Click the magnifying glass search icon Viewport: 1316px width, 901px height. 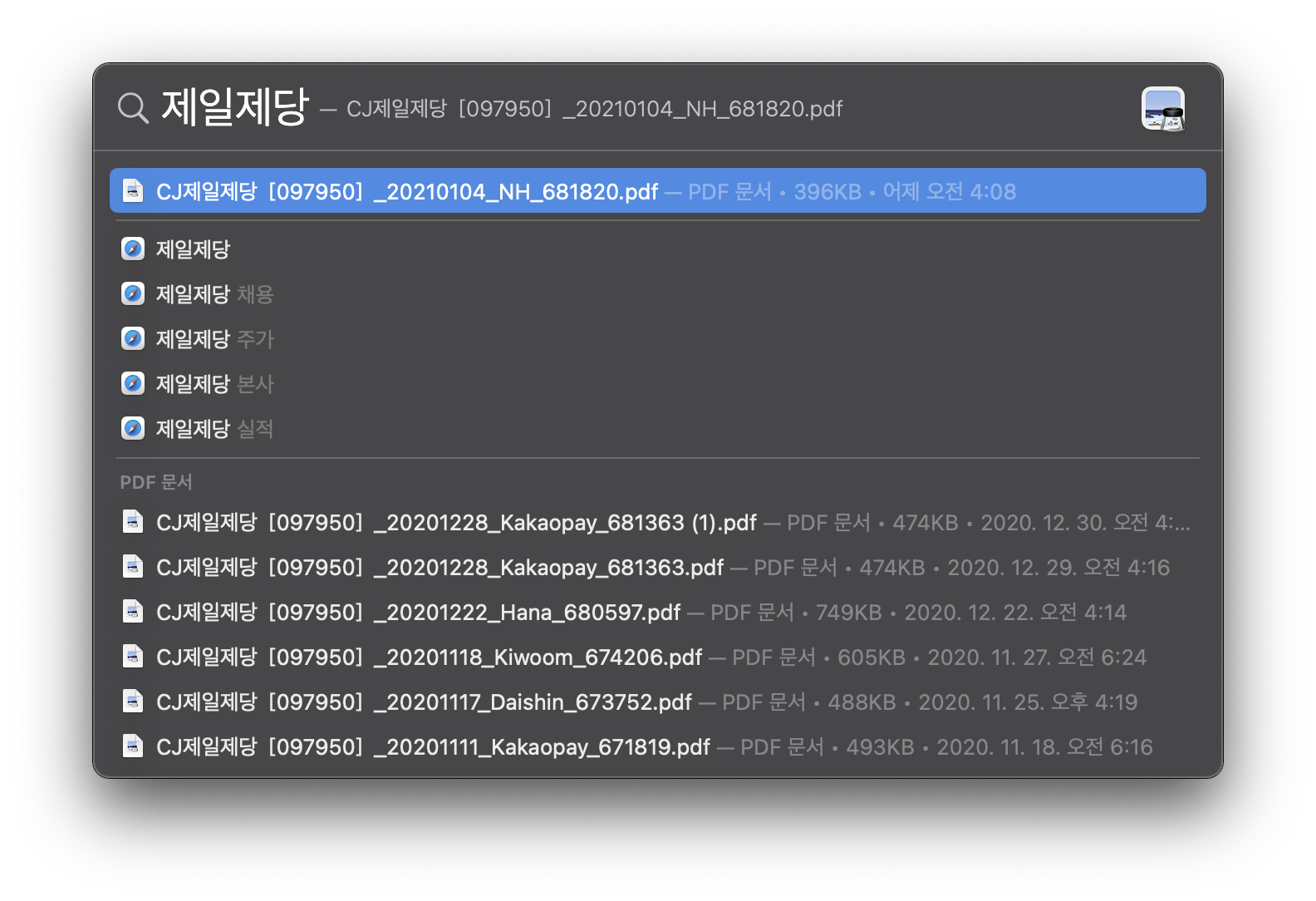[x=133, y=108]
